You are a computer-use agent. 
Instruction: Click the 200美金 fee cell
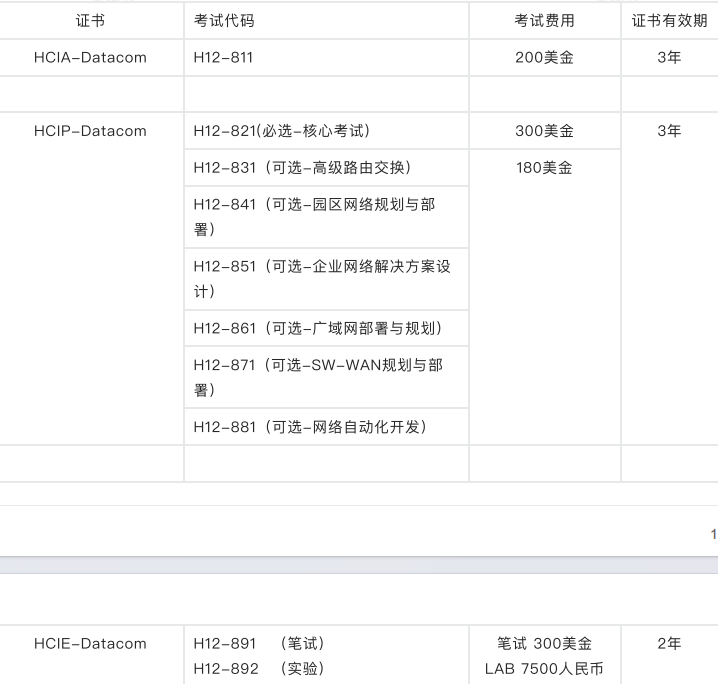[544, 58]
